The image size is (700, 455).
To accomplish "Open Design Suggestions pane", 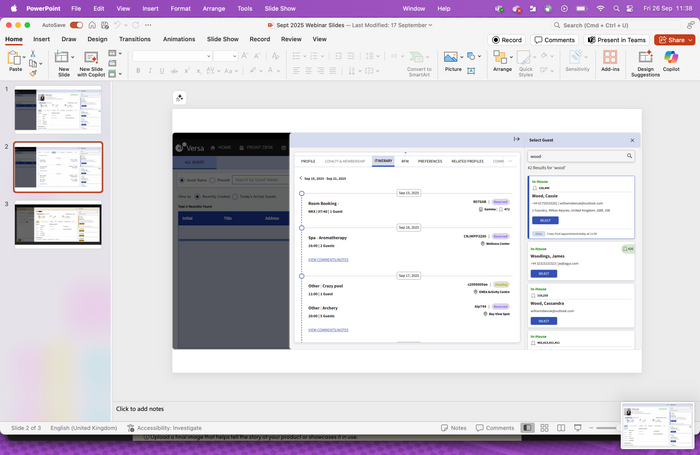I will point(646,59).
